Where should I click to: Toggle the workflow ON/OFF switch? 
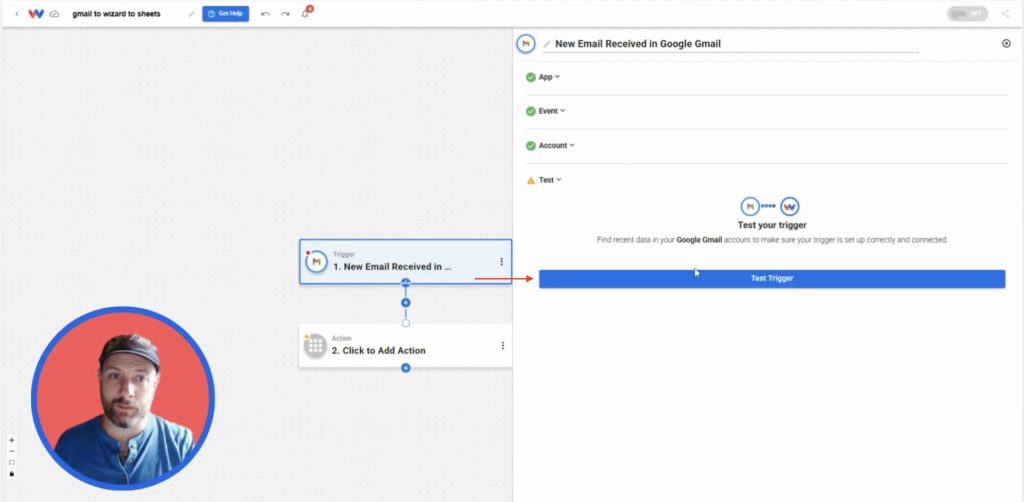[x=967, y=14]
